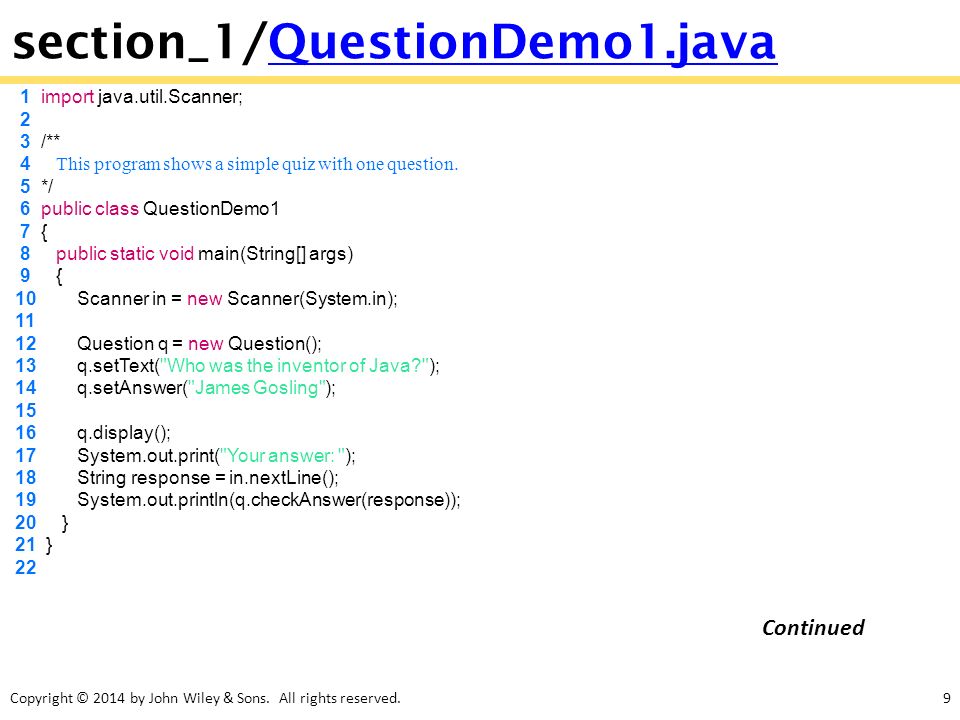
Task: Click the 'q.display();' statement
Action: click(123, 433)
